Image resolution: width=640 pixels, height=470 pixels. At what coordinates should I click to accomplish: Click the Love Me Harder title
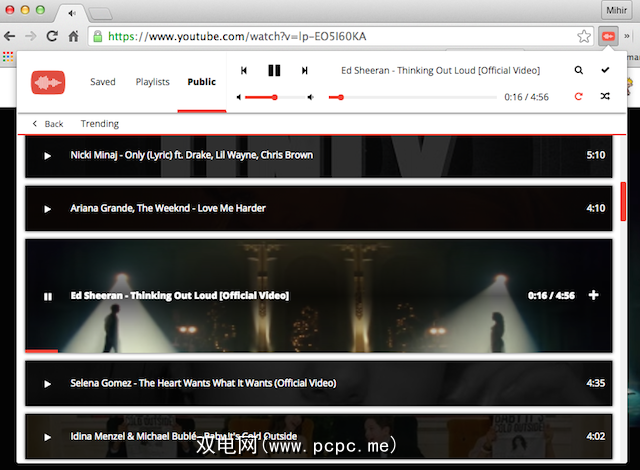168,208
